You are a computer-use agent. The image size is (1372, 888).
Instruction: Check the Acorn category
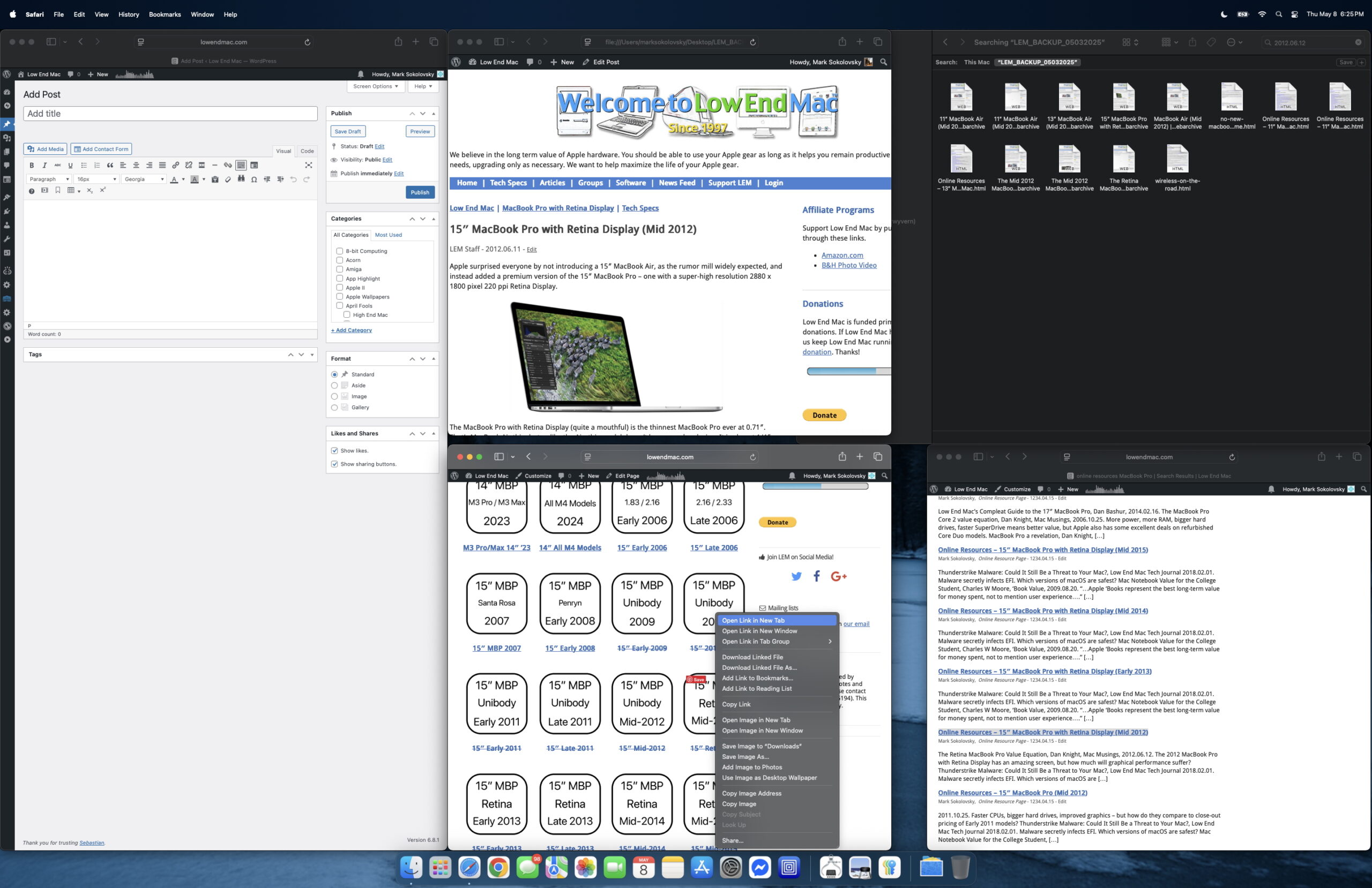click(x=340, y=260)
